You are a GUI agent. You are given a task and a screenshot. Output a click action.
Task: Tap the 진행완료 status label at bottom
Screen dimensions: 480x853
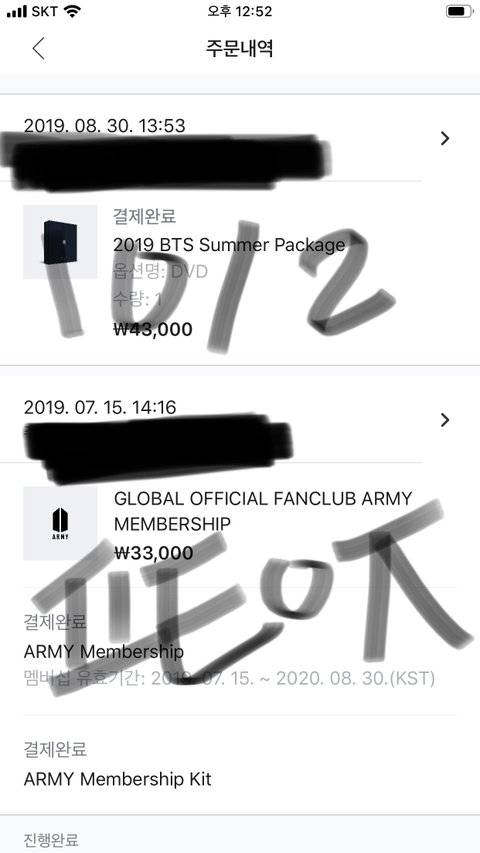[x=51, y=839]
